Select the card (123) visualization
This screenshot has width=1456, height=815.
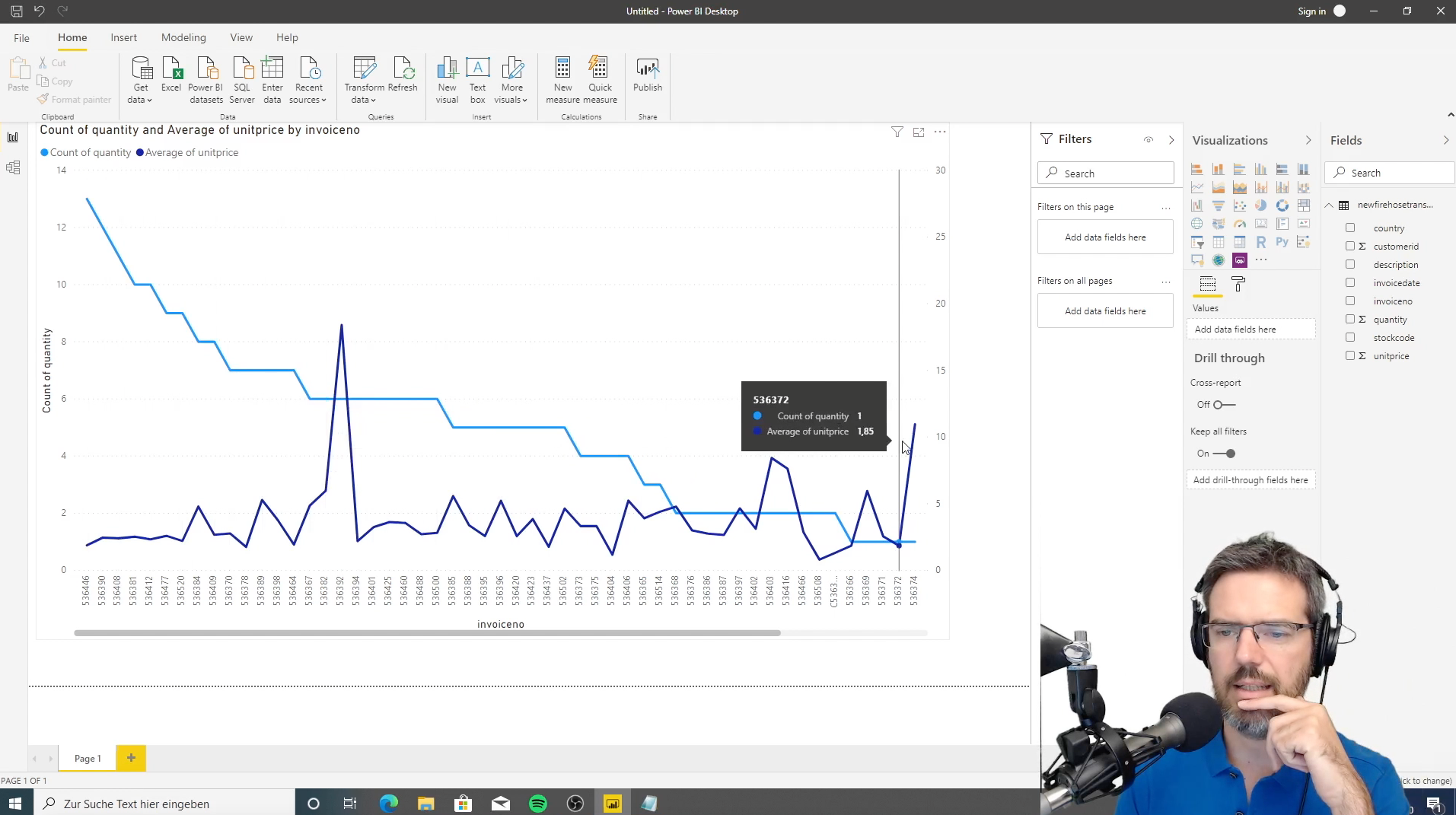[1261, 224]
